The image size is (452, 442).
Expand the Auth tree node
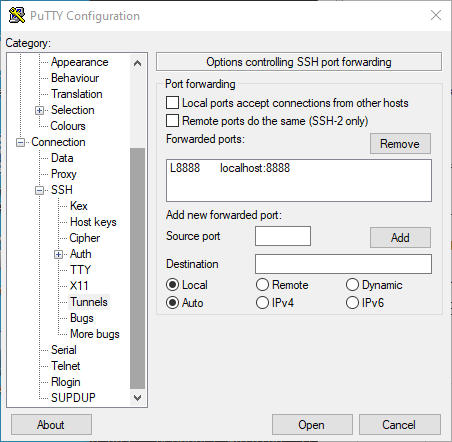[x=58, y=254]
